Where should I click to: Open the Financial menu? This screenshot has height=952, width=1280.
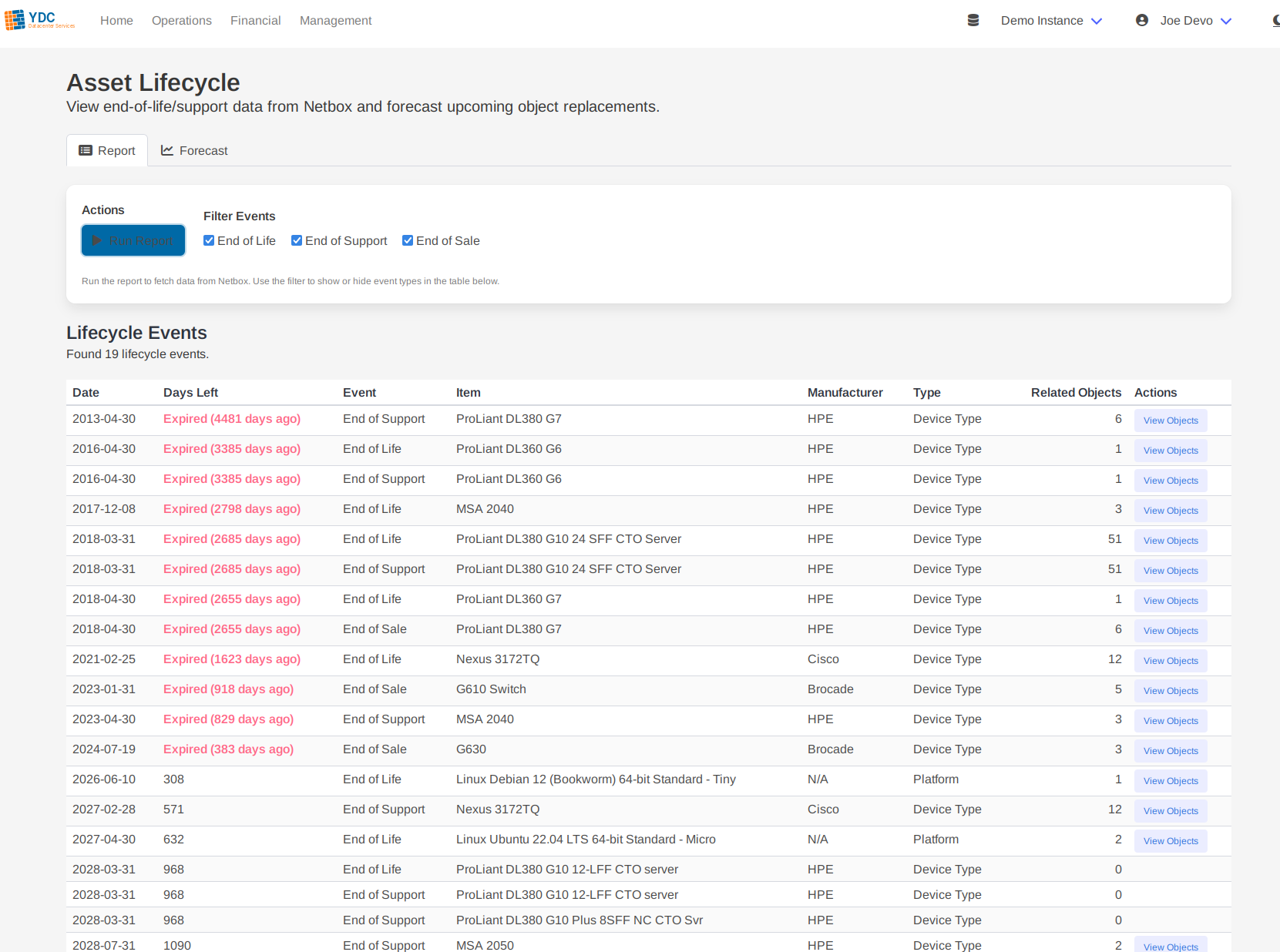click(x=255, y=21)
